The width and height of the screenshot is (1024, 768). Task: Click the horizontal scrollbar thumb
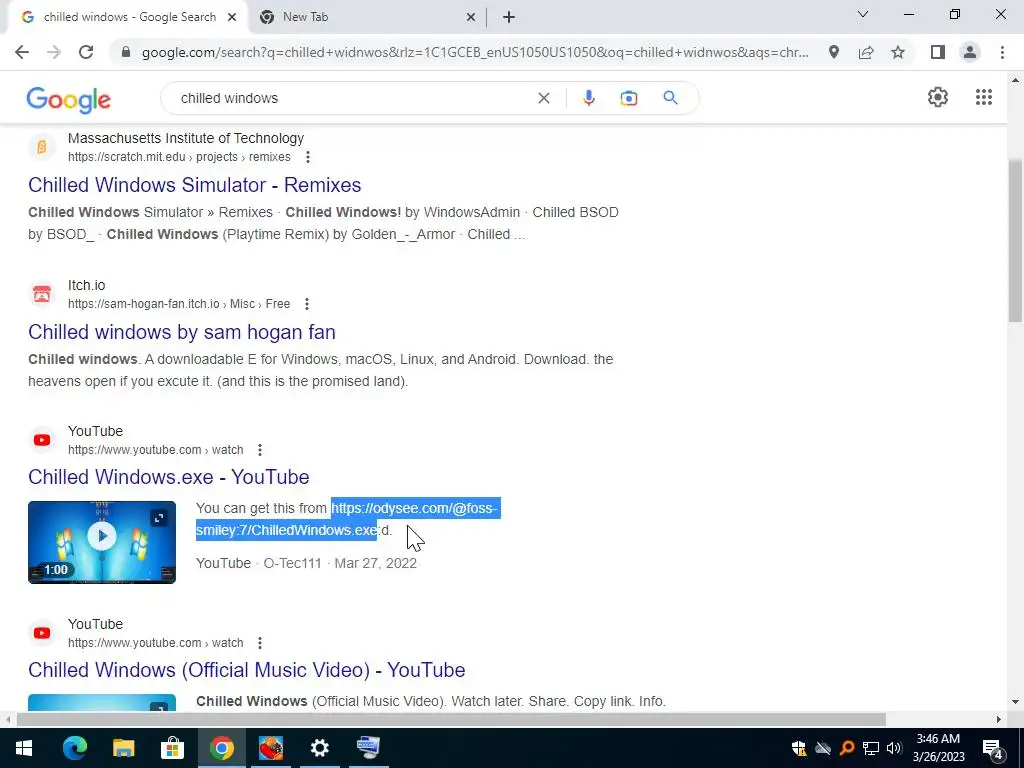tap(451, 720)
